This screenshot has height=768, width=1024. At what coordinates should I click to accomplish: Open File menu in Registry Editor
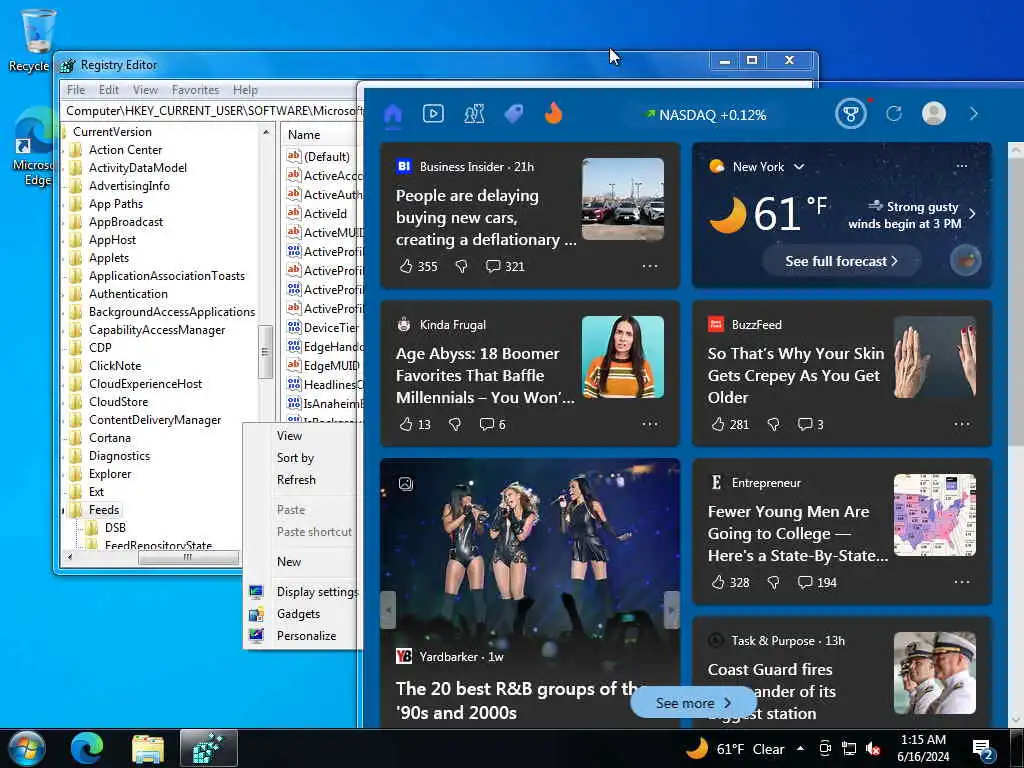tap(76, 90)
